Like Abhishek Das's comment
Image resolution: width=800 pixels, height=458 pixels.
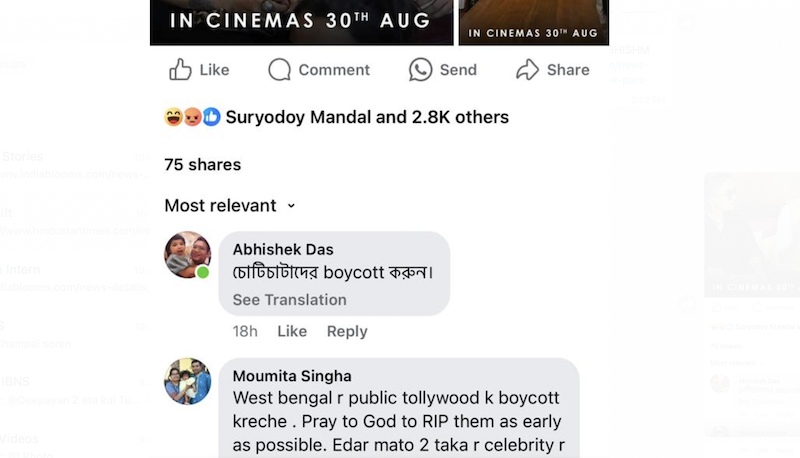(292, 331)
